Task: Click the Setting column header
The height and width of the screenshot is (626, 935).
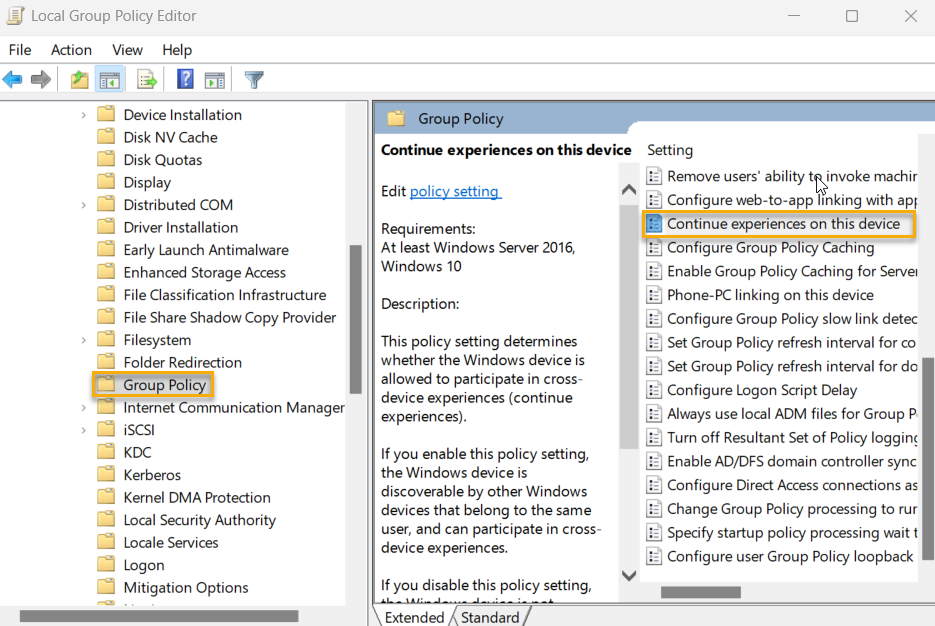Action: [x=670, y=150]
